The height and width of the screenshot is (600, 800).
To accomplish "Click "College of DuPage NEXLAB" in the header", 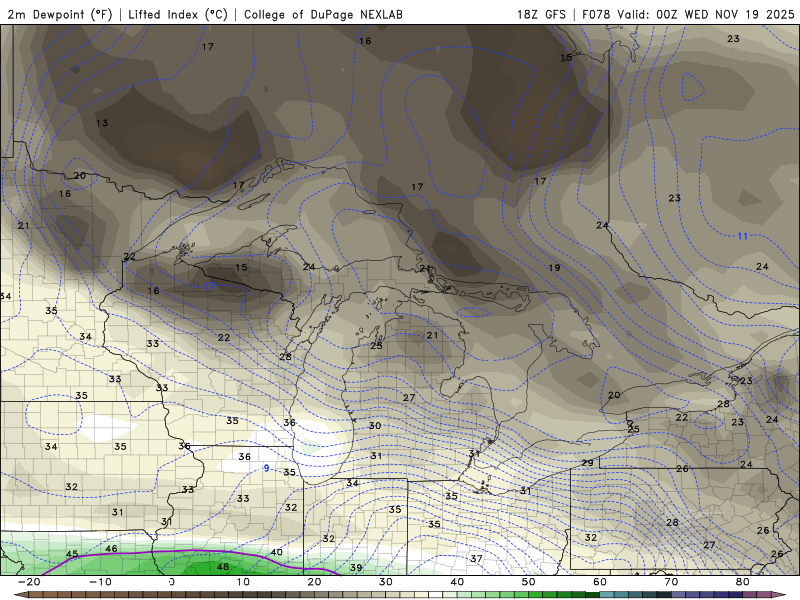I will click(323, 14).
